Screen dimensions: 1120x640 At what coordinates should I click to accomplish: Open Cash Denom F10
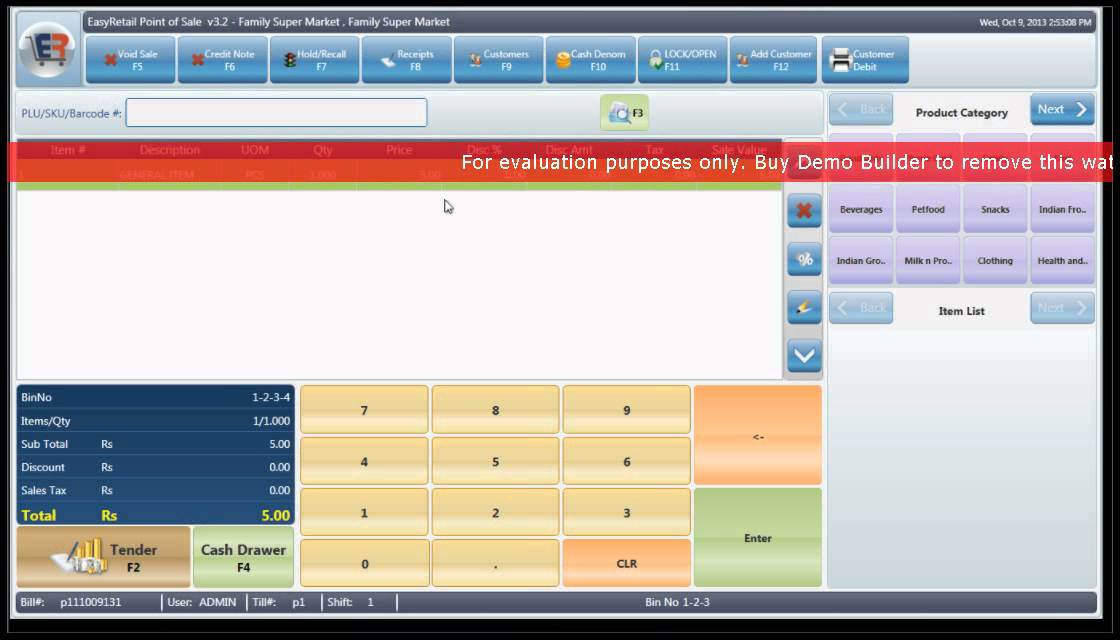pos(591,60)
